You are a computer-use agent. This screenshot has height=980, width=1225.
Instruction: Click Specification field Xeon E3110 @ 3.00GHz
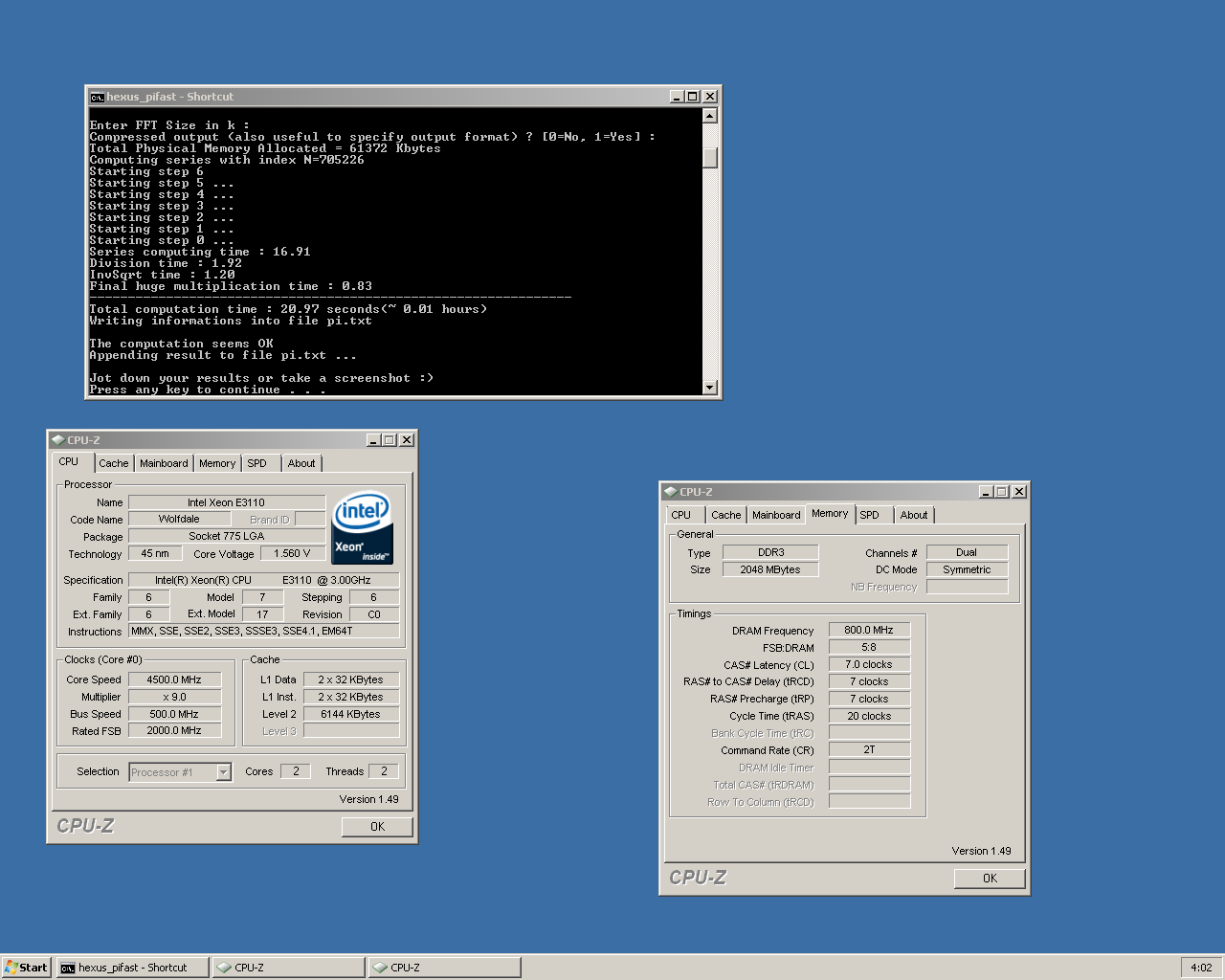264,580
